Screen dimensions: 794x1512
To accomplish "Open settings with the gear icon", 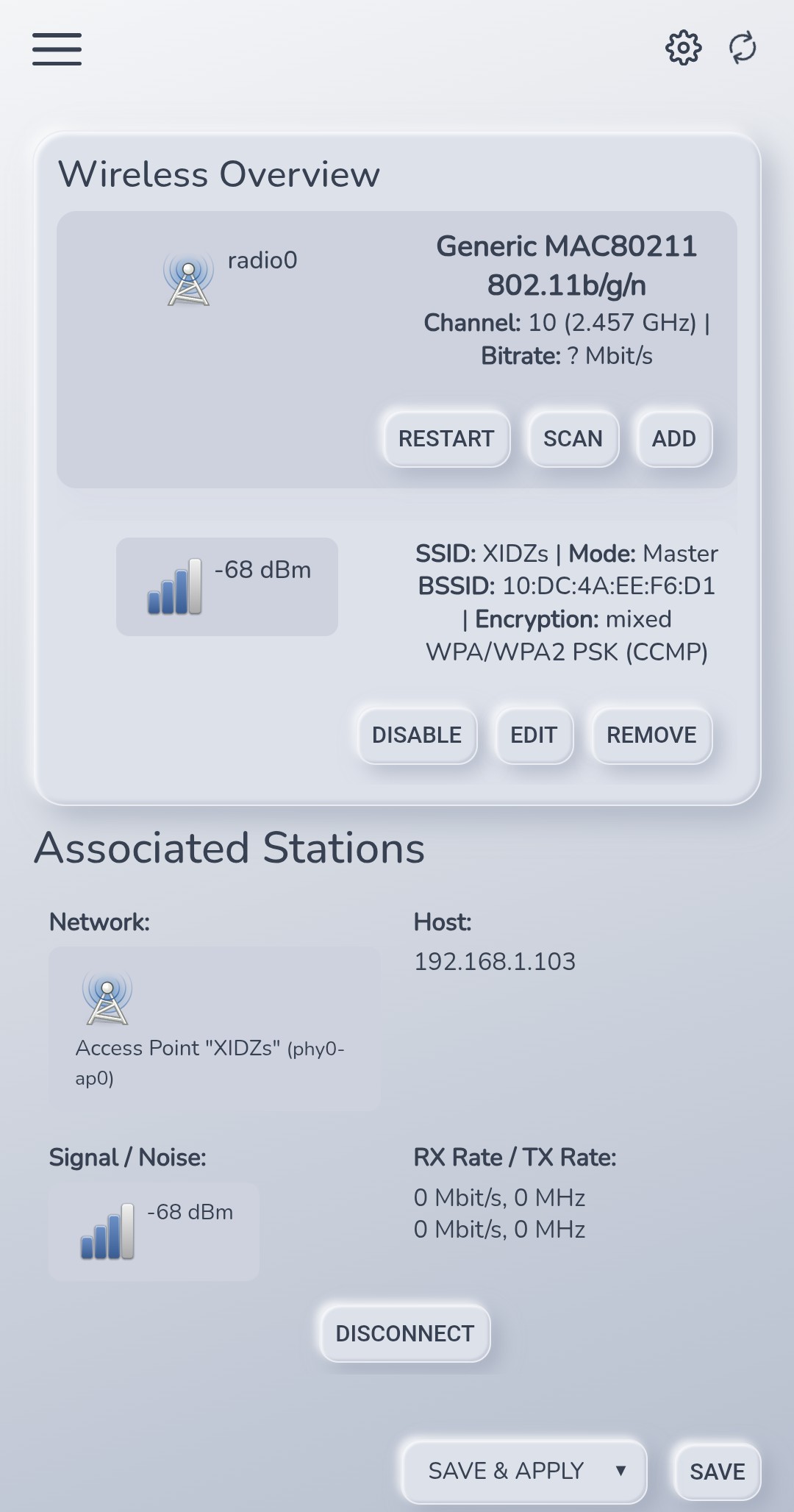I will [683, 48].
